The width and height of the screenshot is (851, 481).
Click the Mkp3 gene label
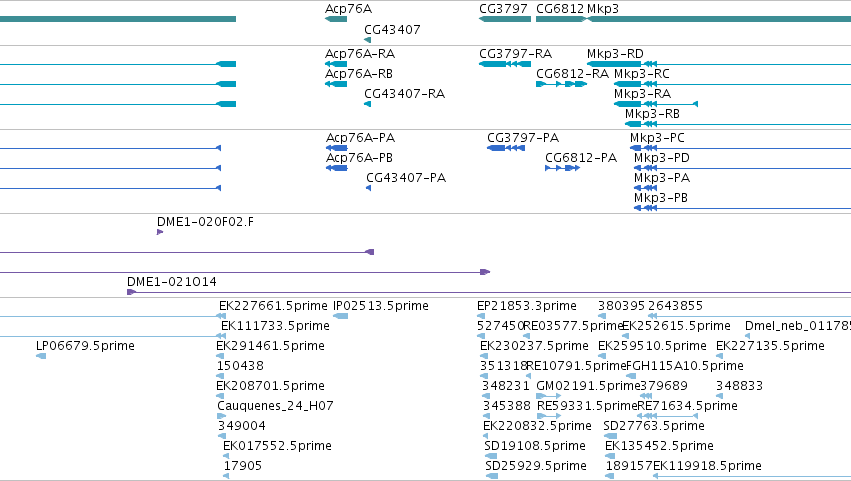[602, 9]
